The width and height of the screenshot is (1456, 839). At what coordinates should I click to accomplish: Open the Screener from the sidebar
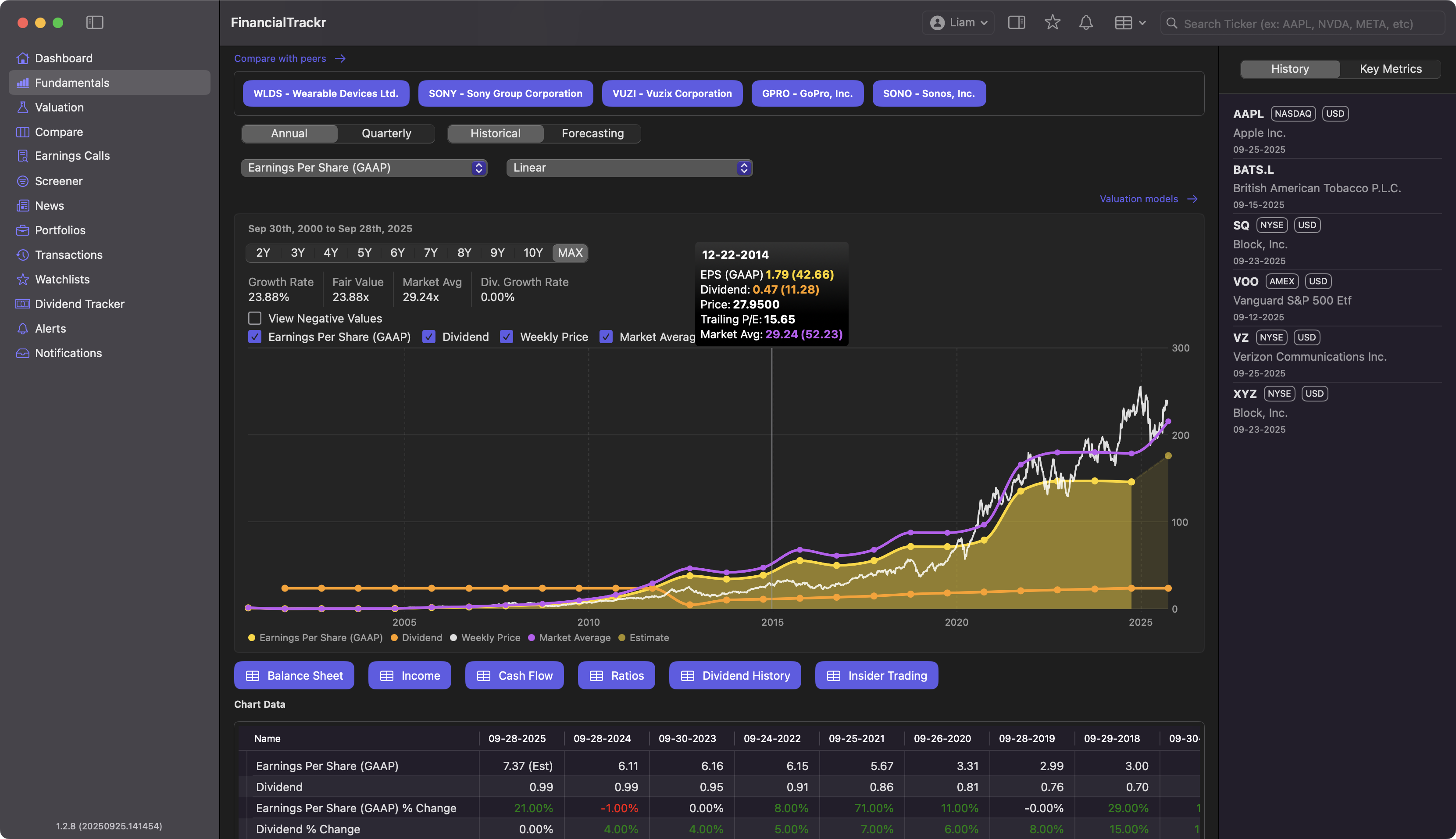point(59,181)
